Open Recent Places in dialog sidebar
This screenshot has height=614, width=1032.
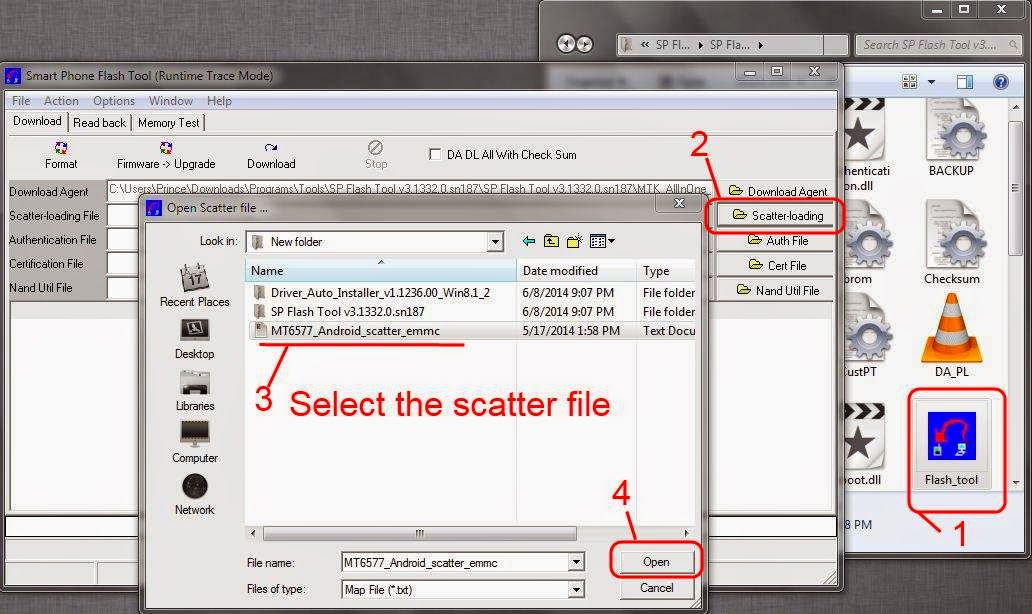195,284
